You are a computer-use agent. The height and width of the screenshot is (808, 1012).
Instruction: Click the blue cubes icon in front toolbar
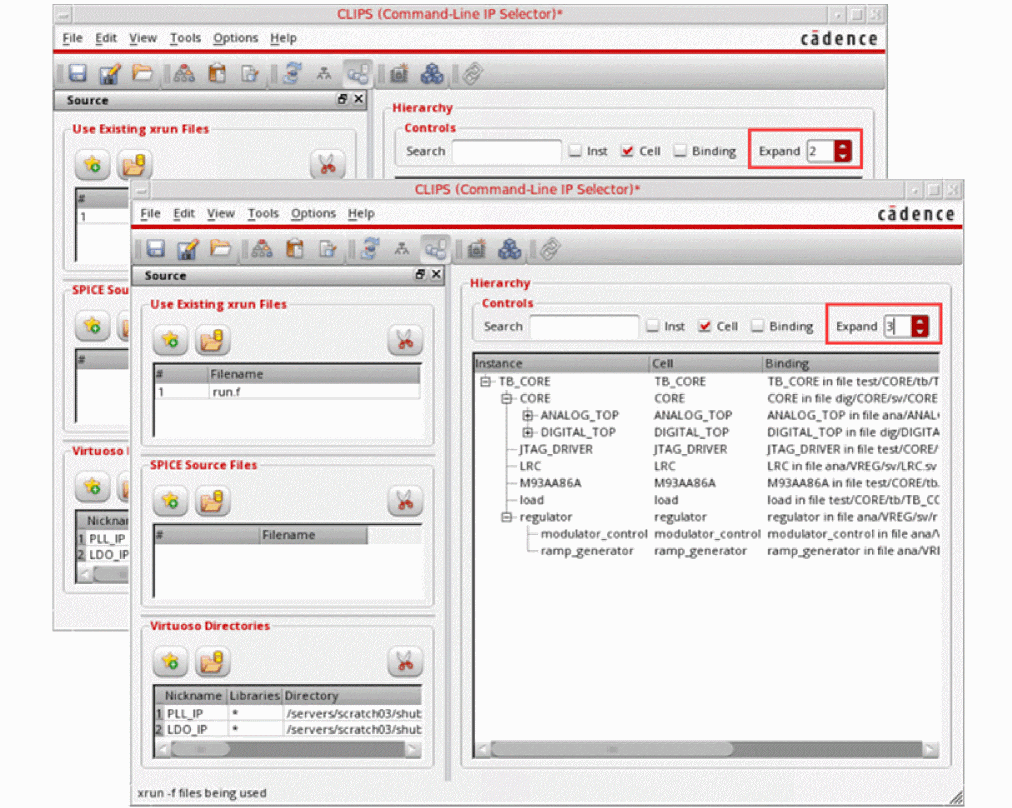(x=509, y=248)
